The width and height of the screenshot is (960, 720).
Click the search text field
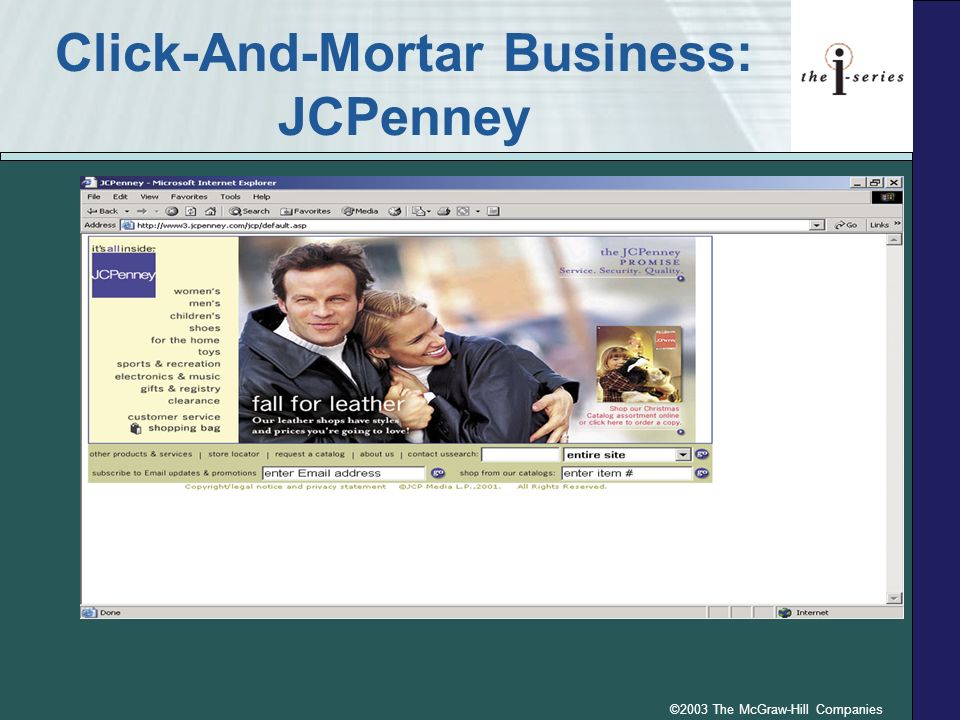pyautogui.click(x=521, y=455)
